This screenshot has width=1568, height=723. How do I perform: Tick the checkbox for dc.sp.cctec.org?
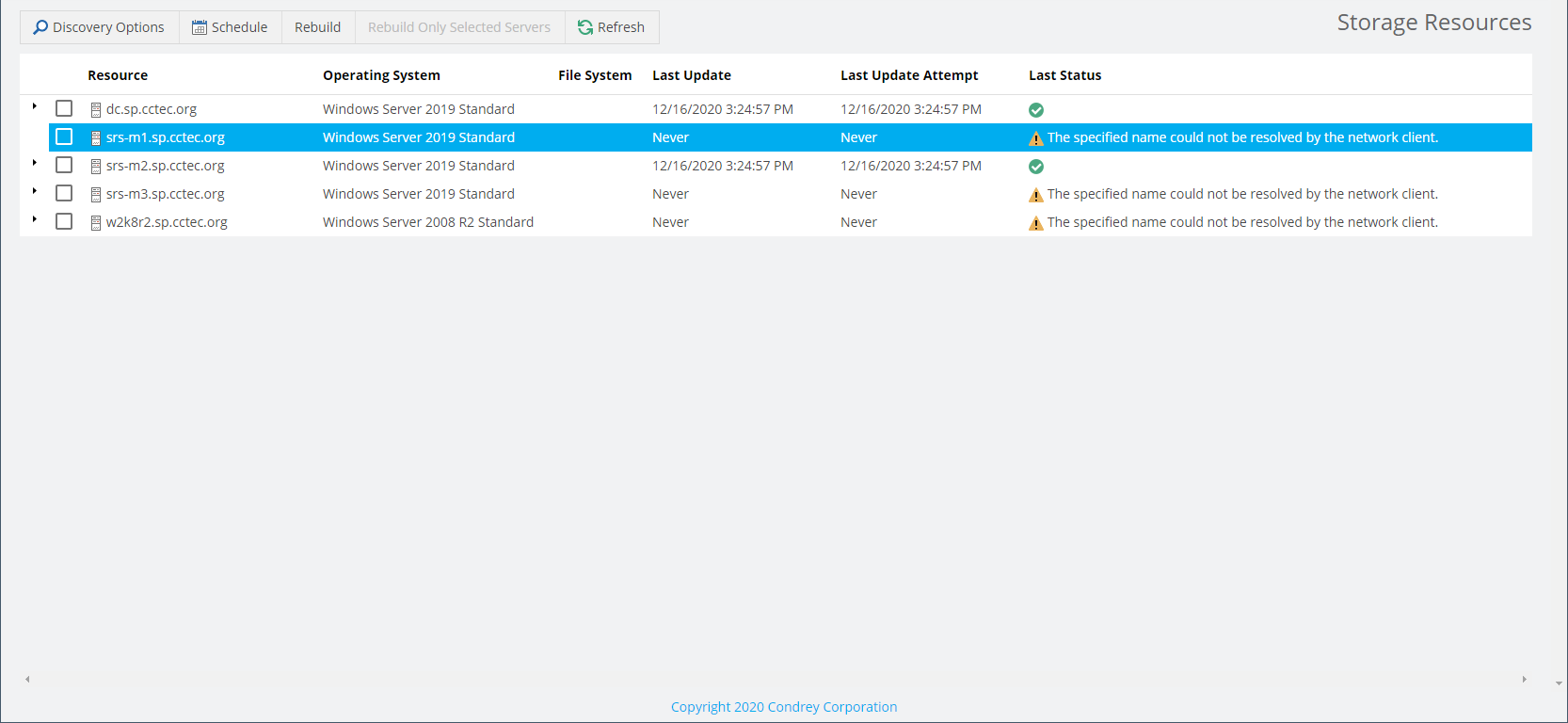click(64, 108)
